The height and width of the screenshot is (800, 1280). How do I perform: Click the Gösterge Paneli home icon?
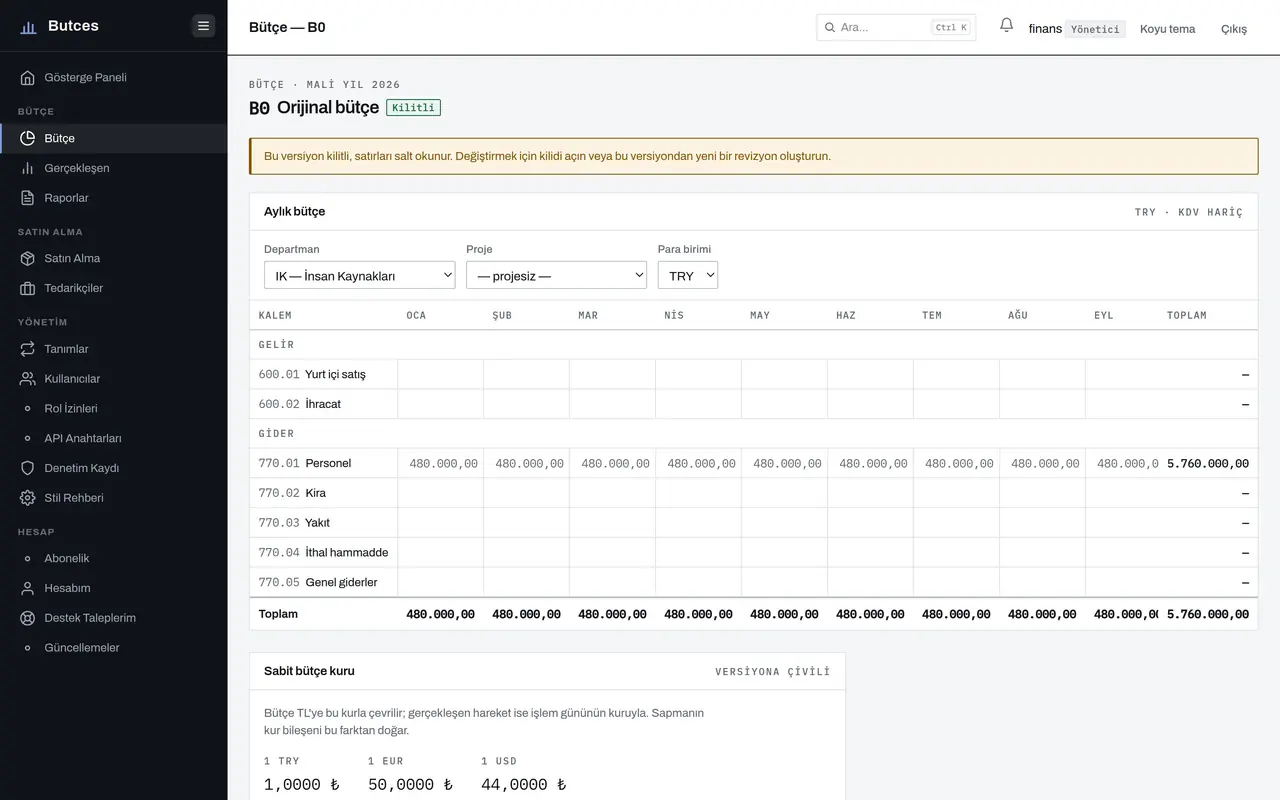click(x=27, y=78)
